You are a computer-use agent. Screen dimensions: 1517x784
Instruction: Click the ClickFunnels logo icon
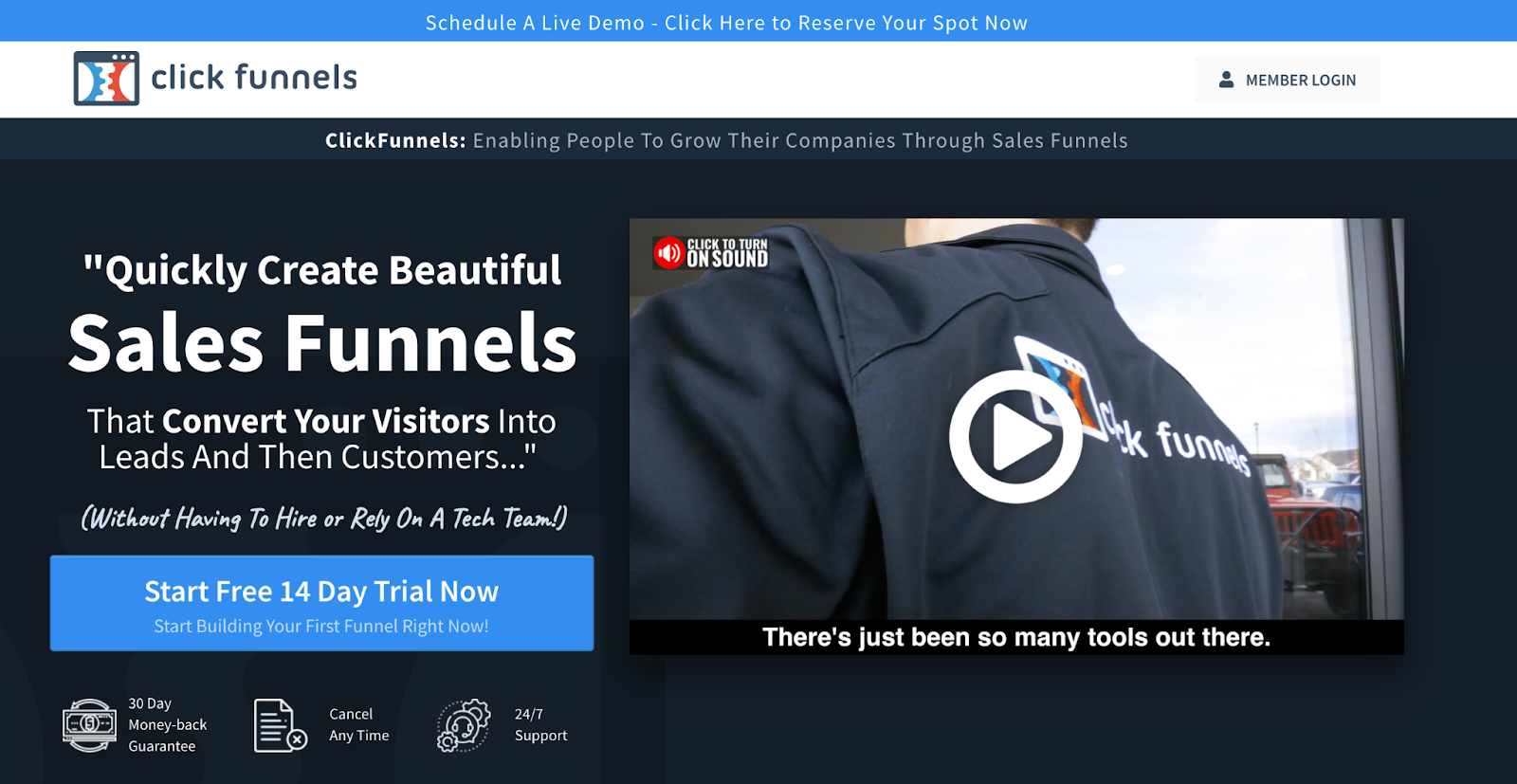coord(106,78)
